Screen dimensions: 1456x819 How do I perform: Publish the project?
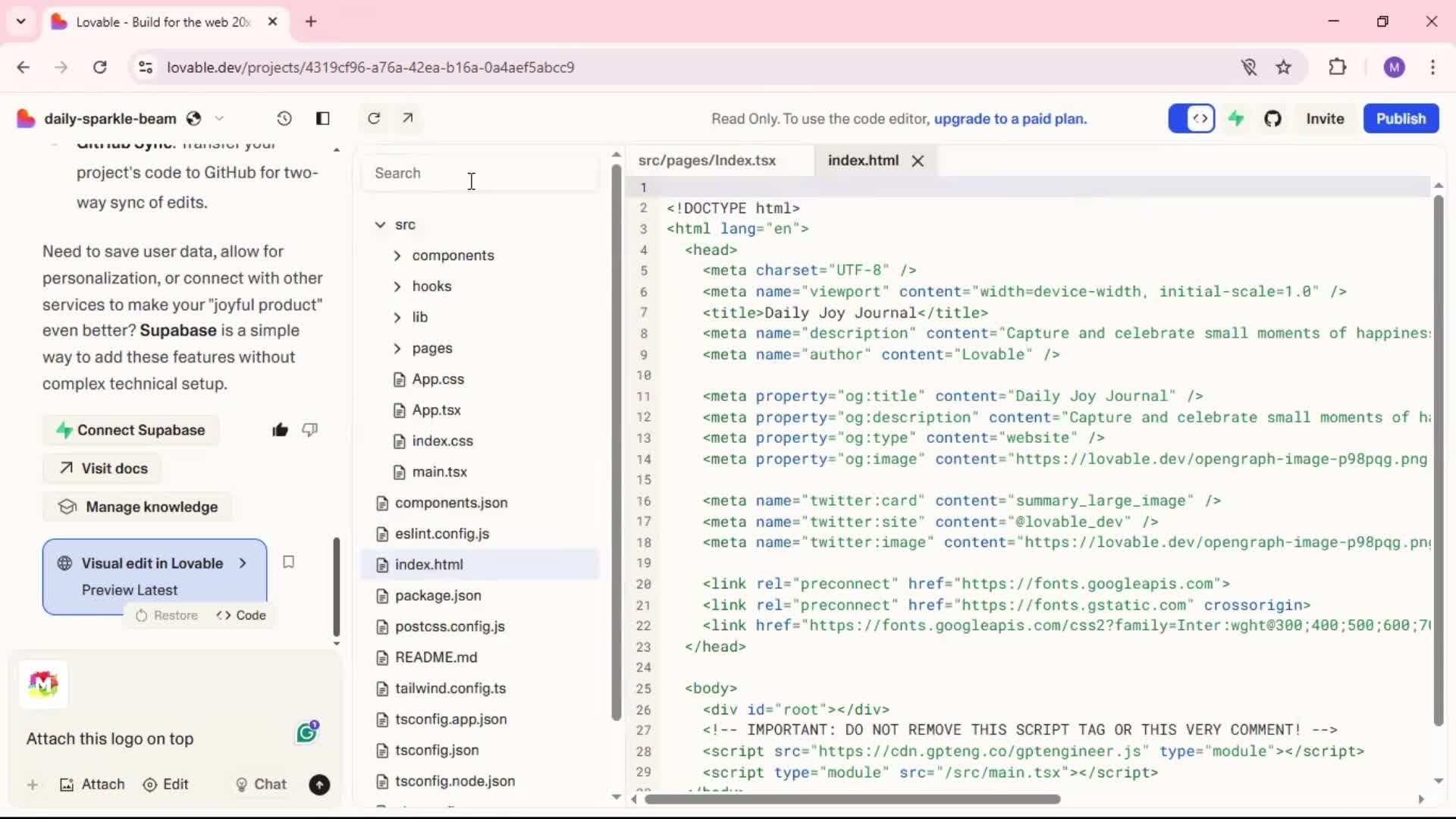1401,118
